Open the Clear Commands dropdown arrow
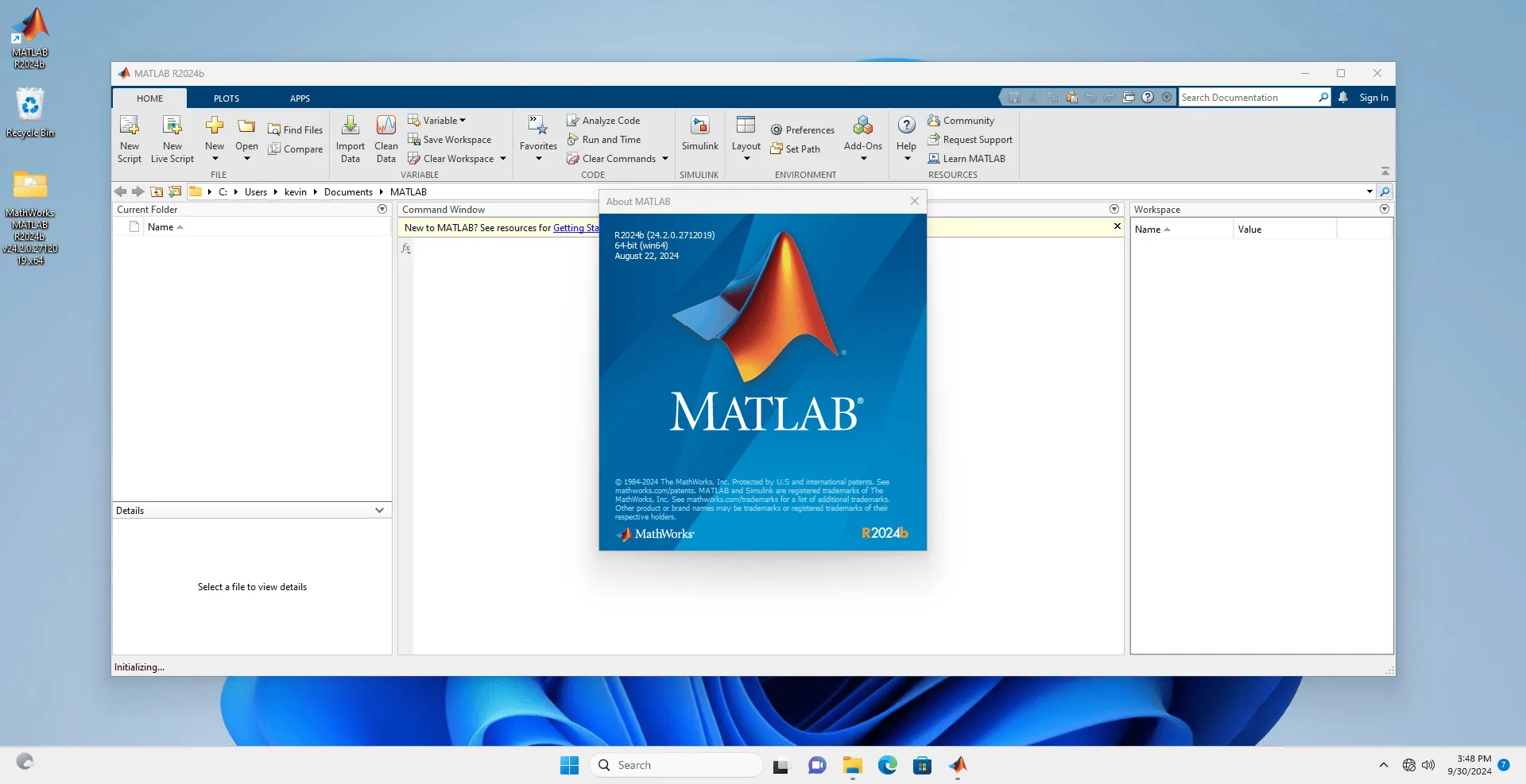 pos(665,158)
